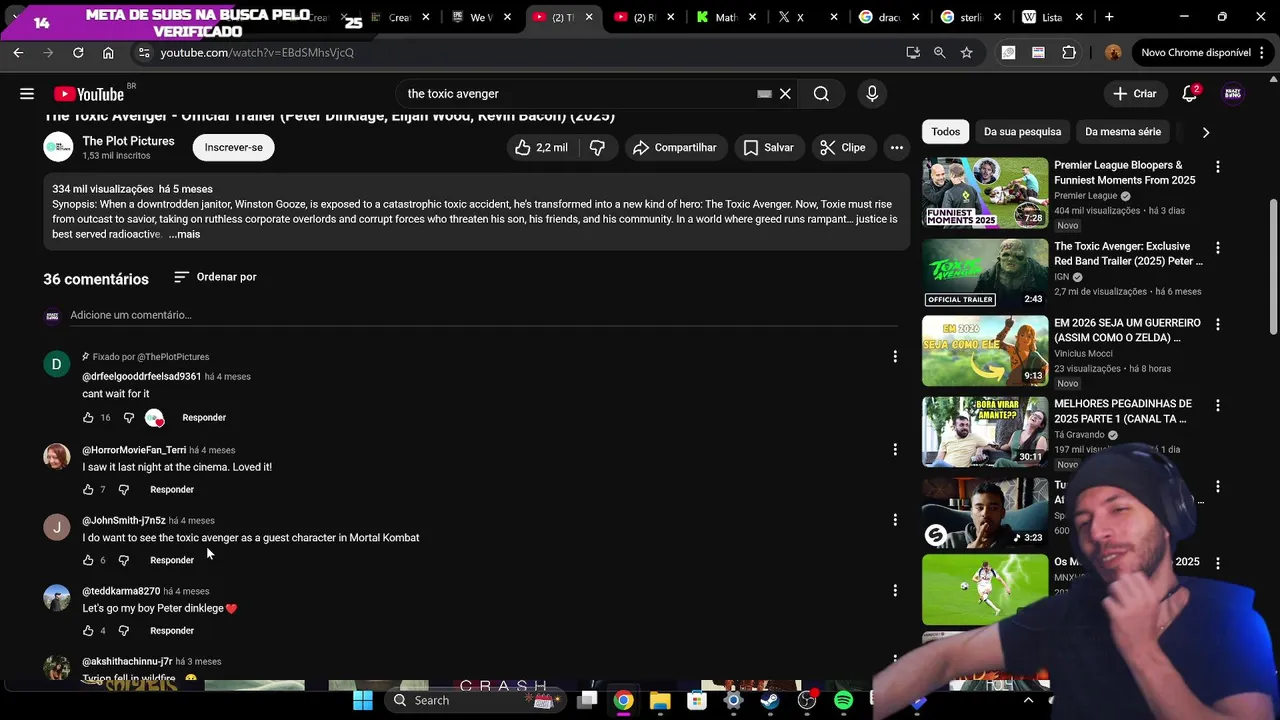Viewport: 1280px width, 720px height.
Task: Start voice search with the microphone
Action: pyautogui.click(x=872, y=94)
